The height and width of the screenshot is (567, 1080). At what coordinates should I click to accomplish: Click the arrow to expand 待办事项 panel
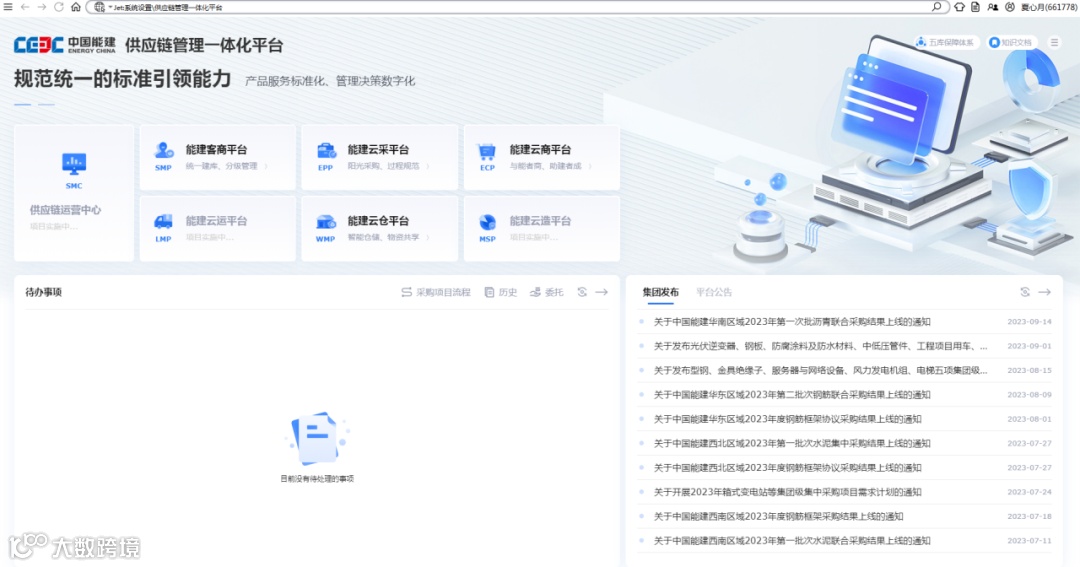[601, 292]
